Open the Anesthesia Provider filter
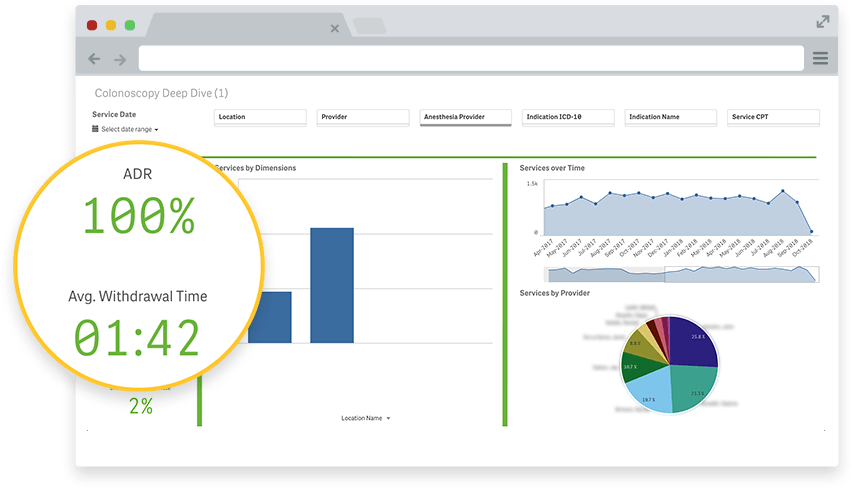The image size is (852, 488). [x=466, y=117]
